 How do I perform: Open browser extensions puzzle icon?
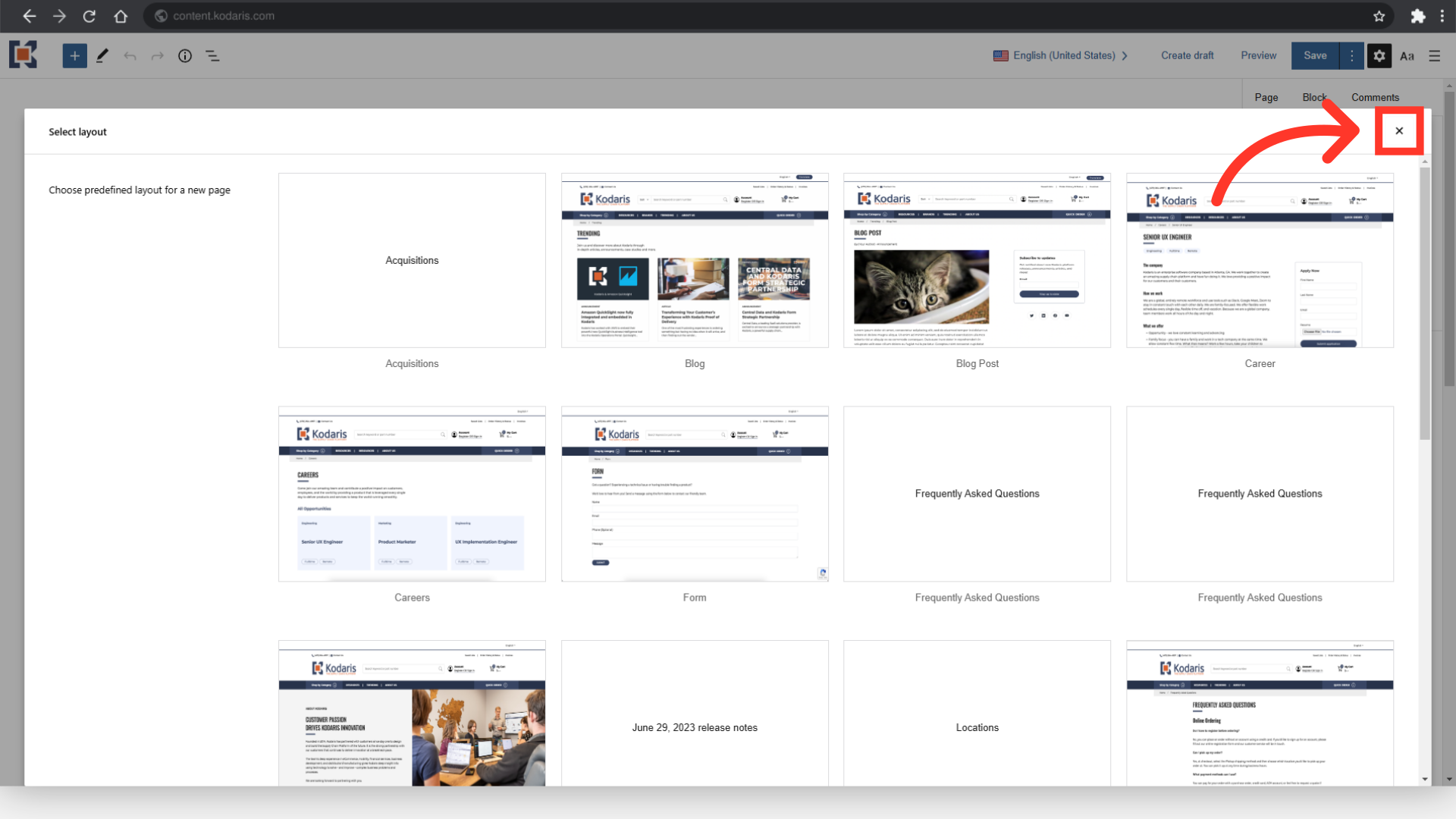click(x=1417, y=16)
